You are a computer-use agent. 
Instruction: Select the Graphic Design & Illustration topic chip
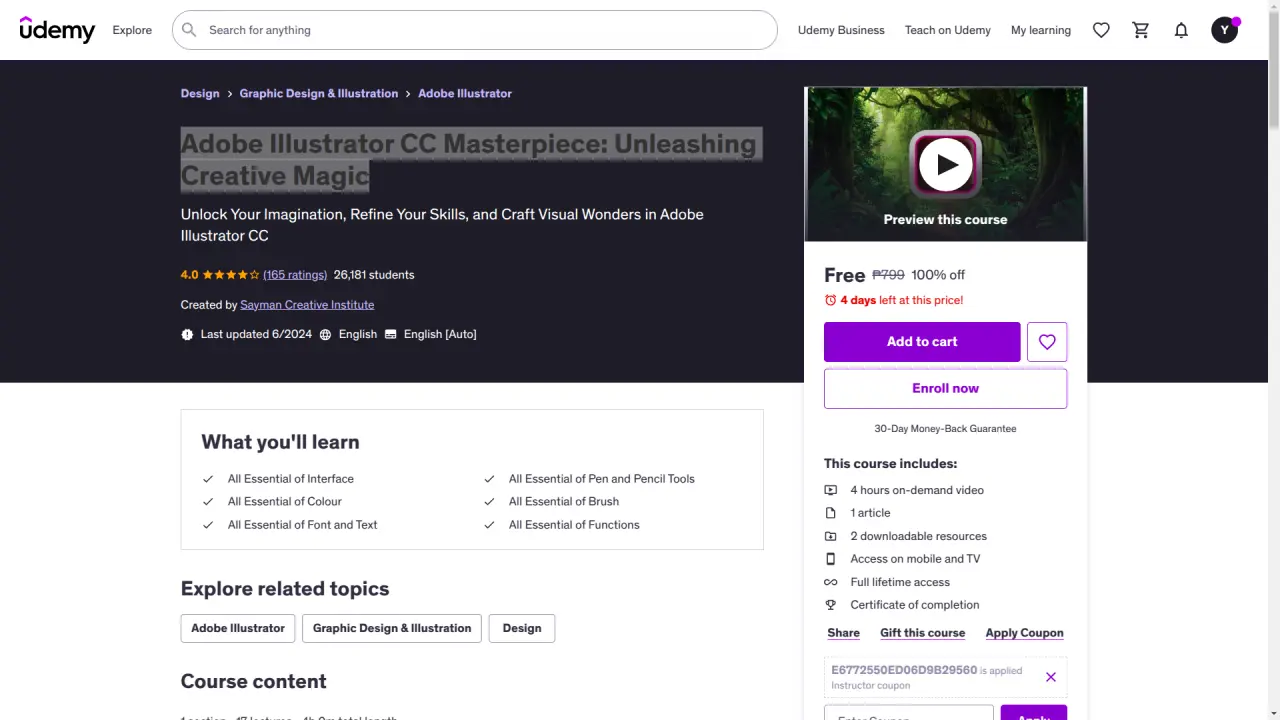pyautogui.click(x=392, y=628)
